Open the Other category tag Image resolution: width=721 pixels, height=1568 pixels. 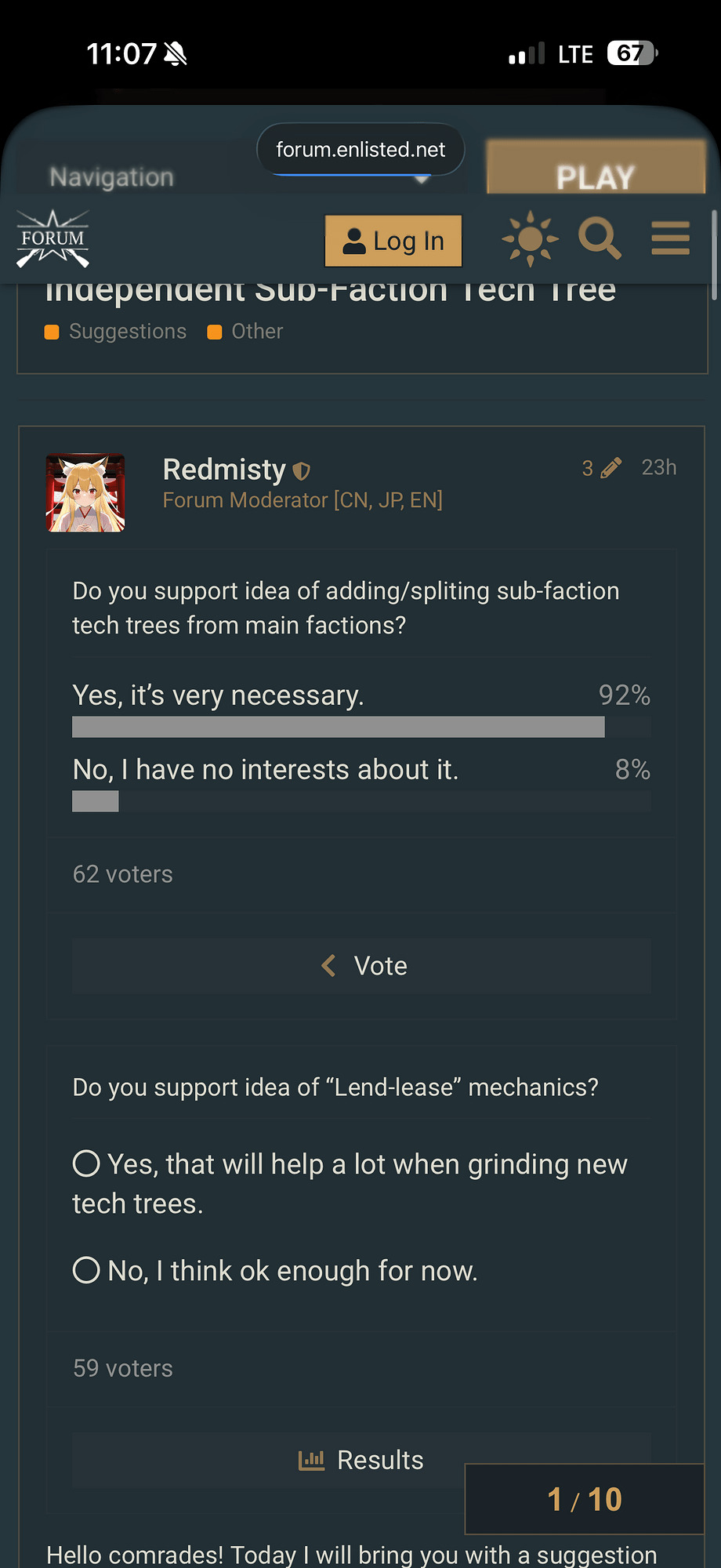(x=256, y=332)
